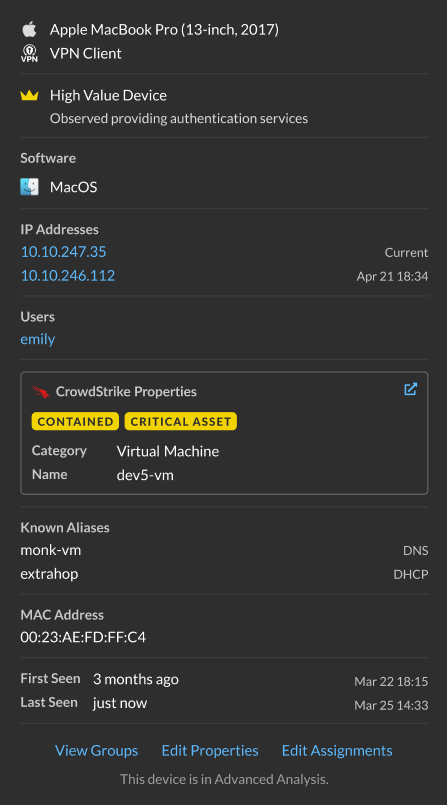The image size is (447, 805).
Task: Open user emily
Action: click(x=38, y=339)
